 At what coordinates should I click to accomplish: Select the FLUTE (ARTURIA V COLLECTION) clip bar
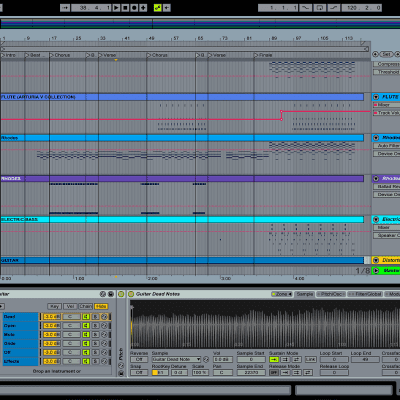pyautogui.click(x=182, y=97)
